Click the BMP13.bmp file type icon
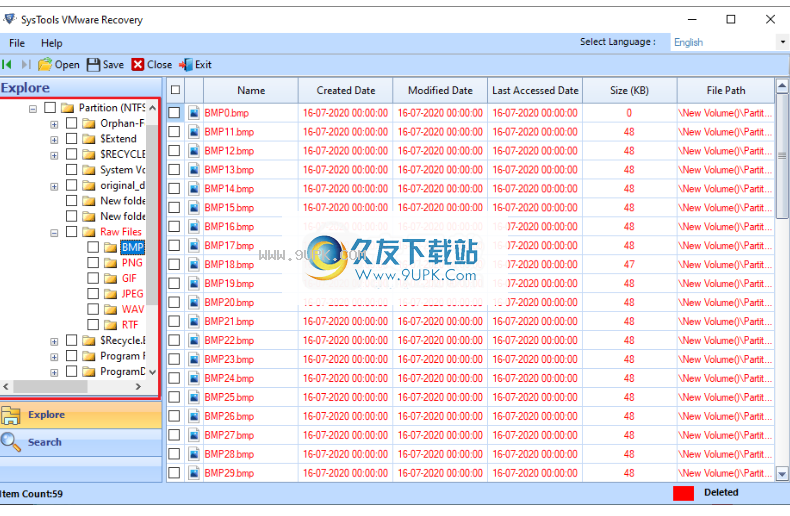 click(194, 170)
